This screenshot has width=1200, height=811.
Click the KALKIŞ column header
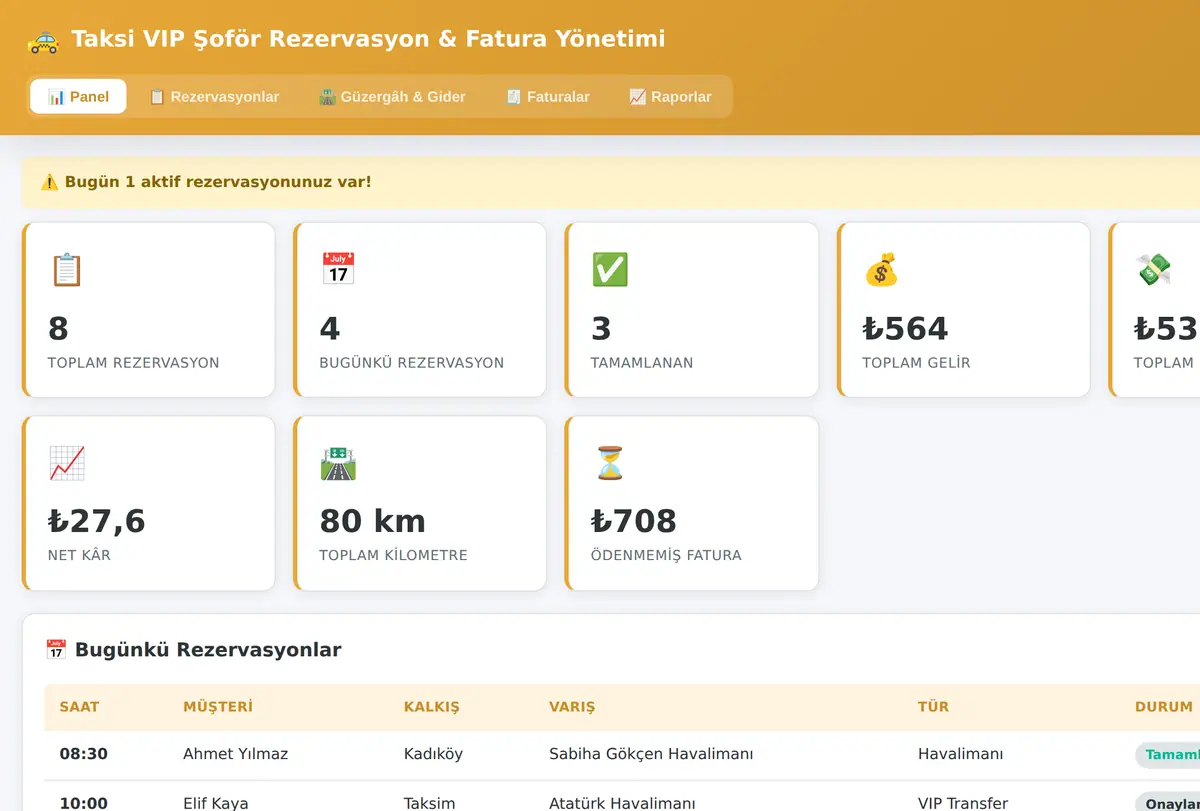pyautogui.click(x=431, y=707)
